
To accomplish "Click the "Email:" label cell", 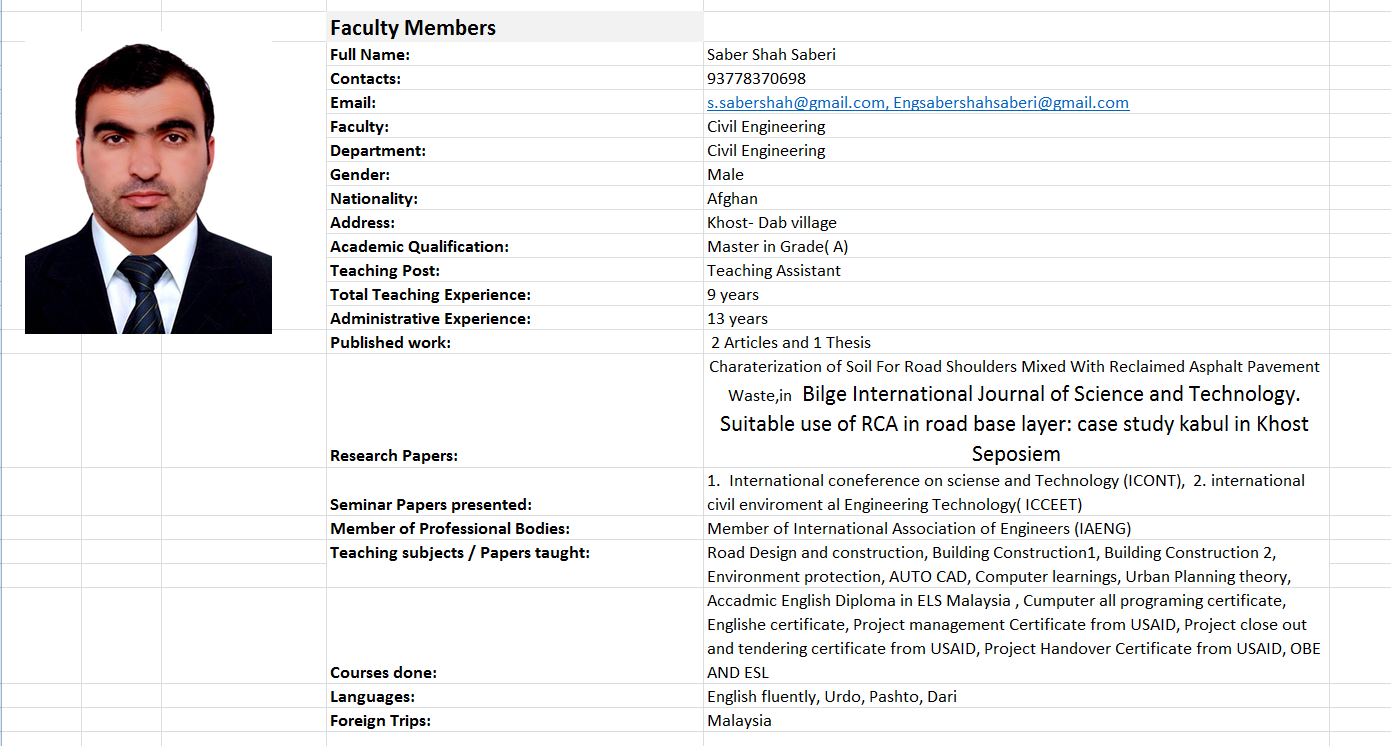I will [x=515, y=102].
